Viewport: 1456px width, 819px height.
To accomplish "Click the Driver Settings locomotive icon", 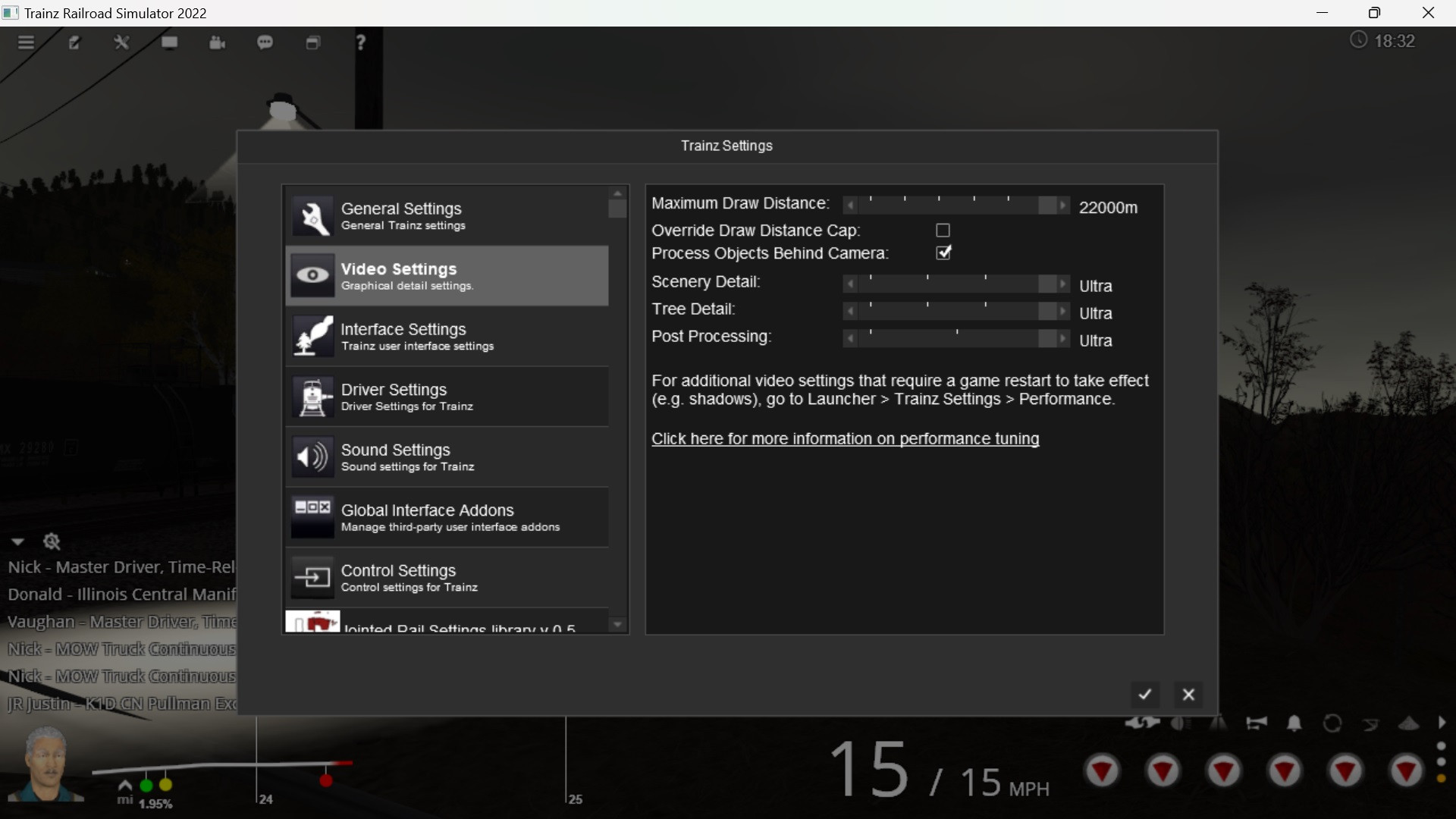I will [x=312, y=397].
